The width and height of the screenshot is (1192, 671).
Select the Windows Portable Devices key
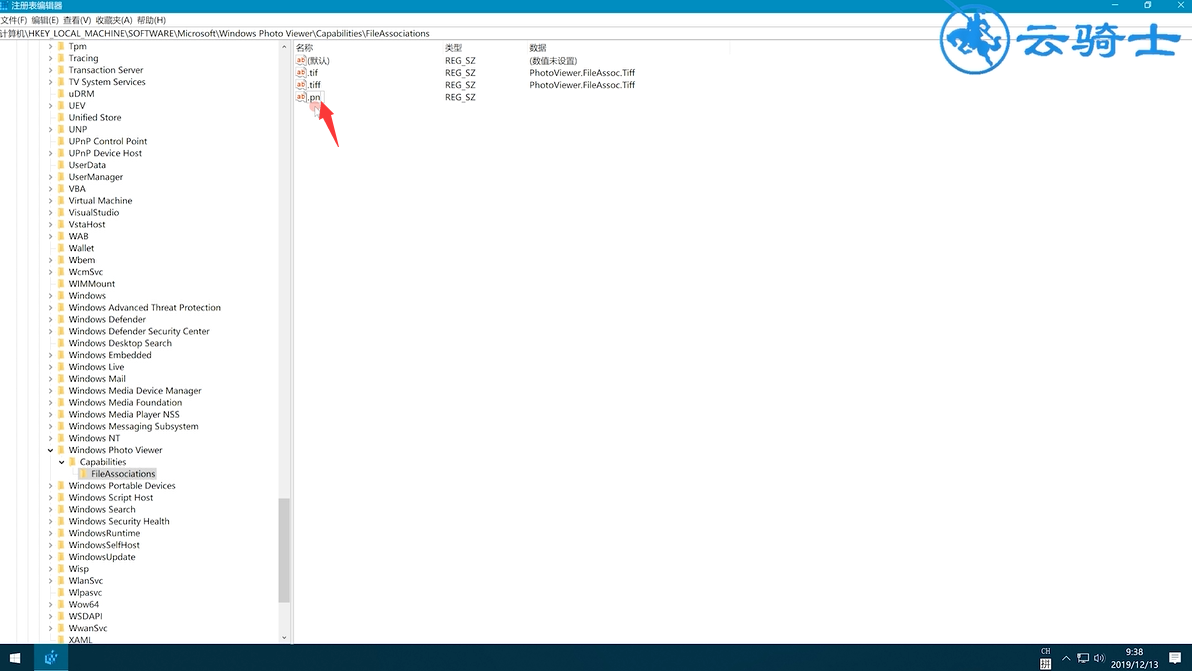(122, 486)
